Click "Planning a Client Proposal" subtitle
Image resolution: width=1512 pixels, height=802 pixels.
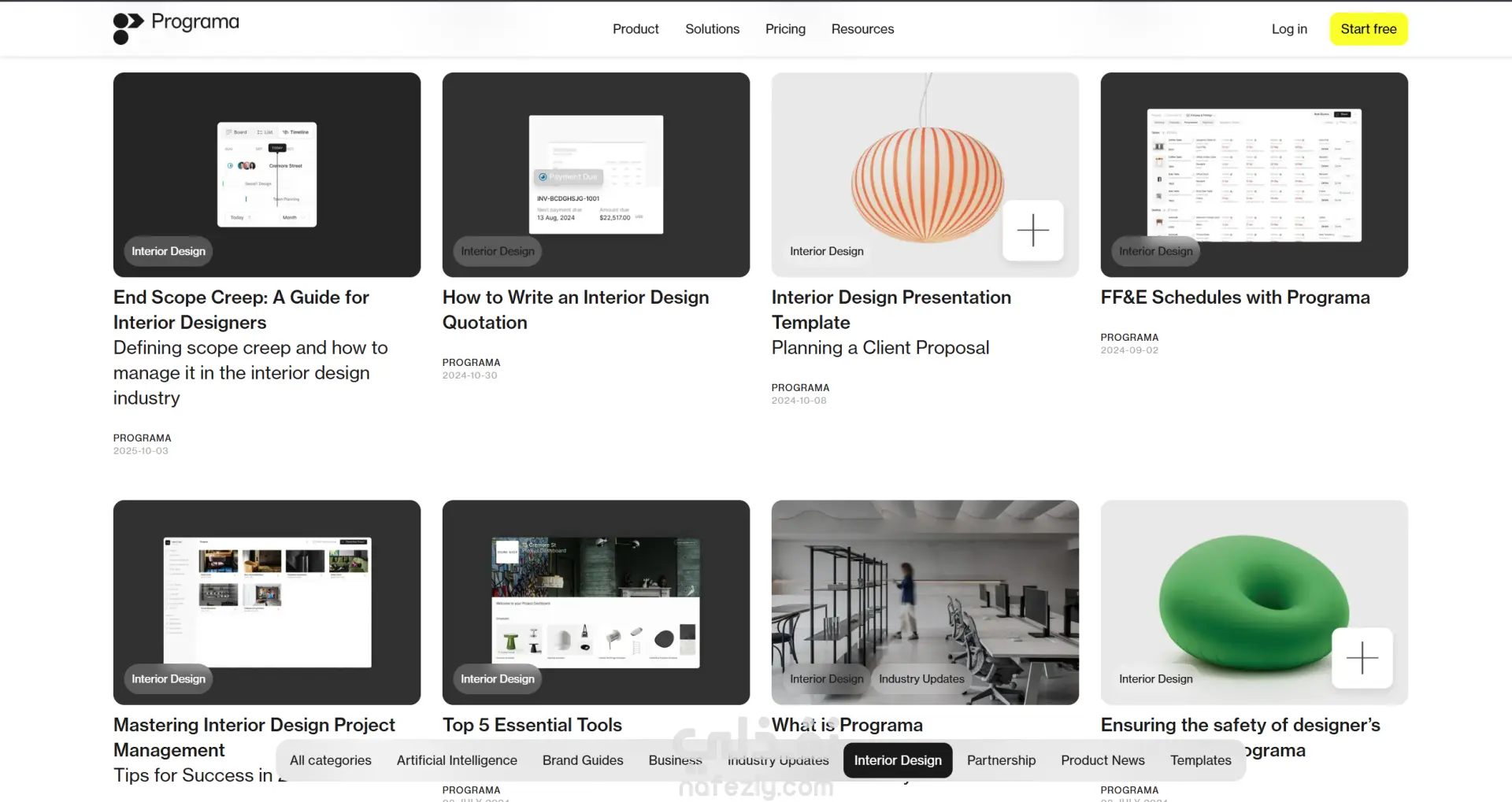[x=880, y=348]
